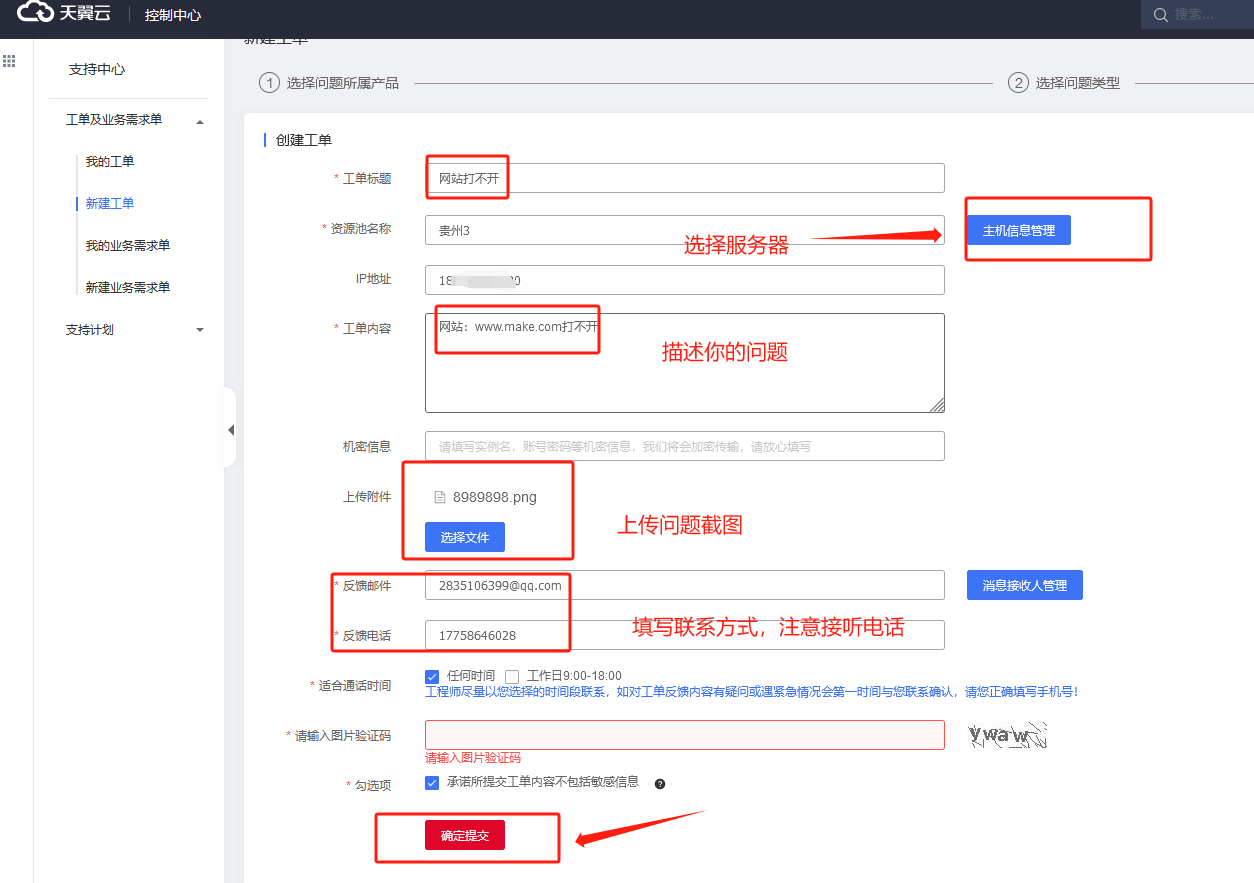
Task: Click the search magnifier icon
Action: [x=1161, y=15]
